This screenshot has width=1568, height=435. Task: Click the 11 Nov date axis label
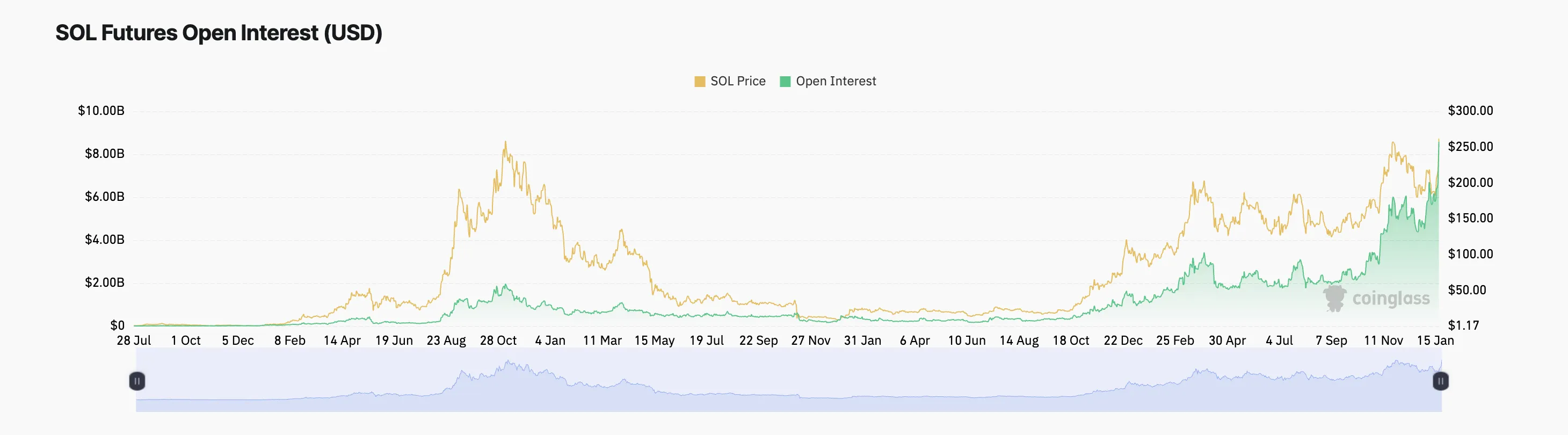point(1383,340)
